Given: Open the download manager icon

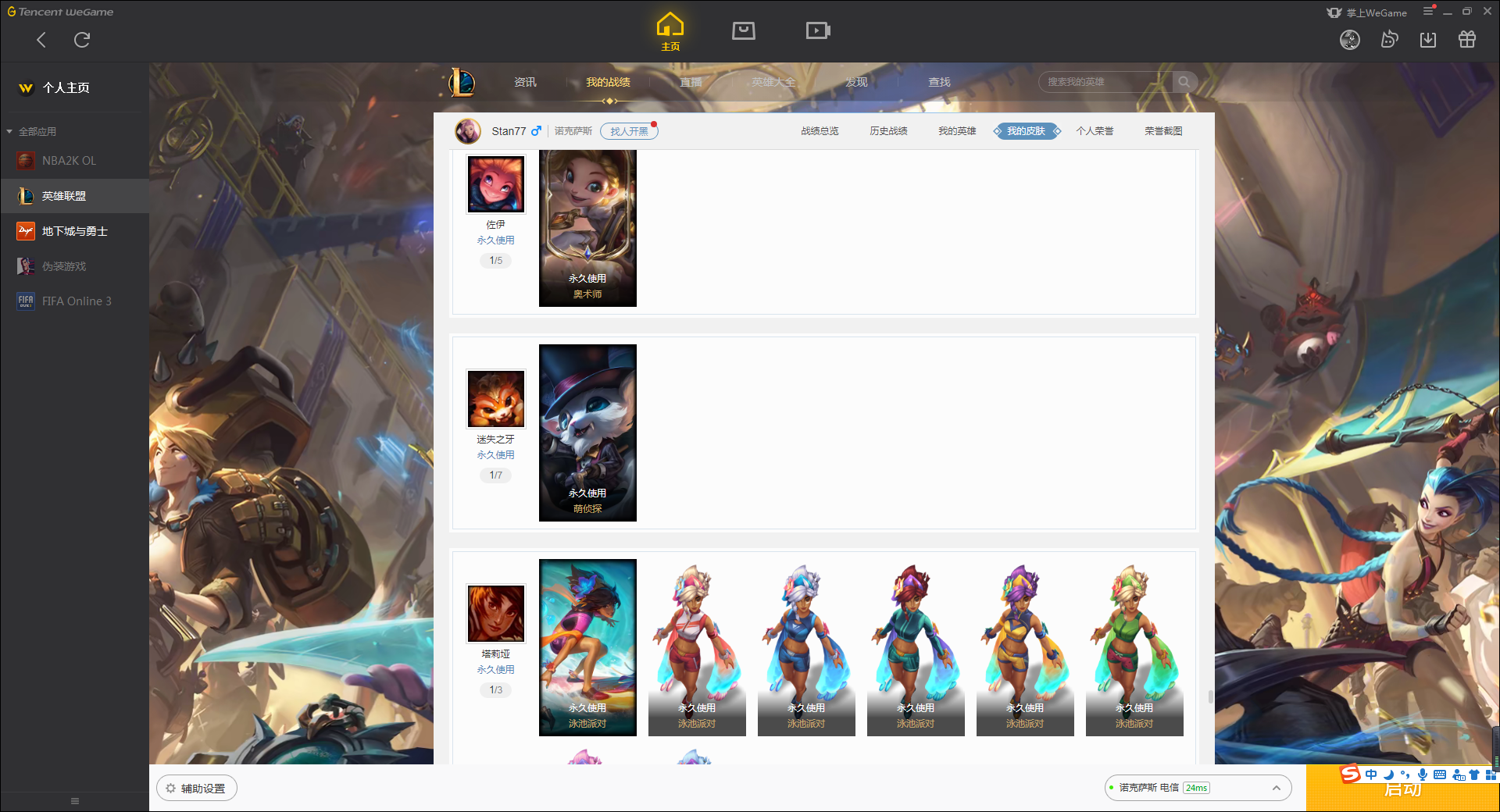Looking at the screenshot, I should coord(1428,40).
